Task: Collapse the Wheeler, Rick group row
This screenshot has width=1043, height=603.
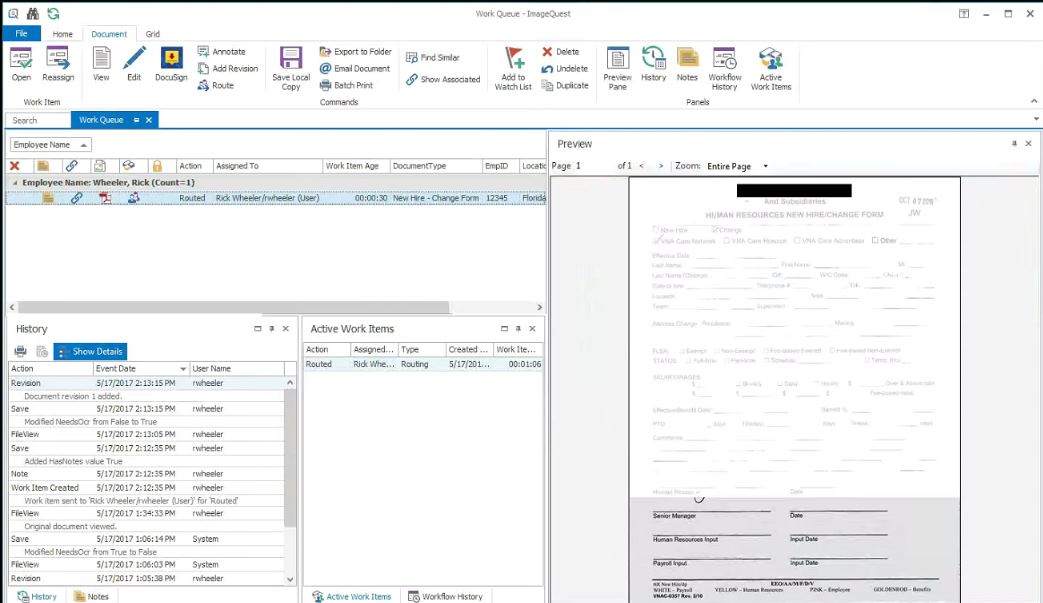Action: click(15, 182)
